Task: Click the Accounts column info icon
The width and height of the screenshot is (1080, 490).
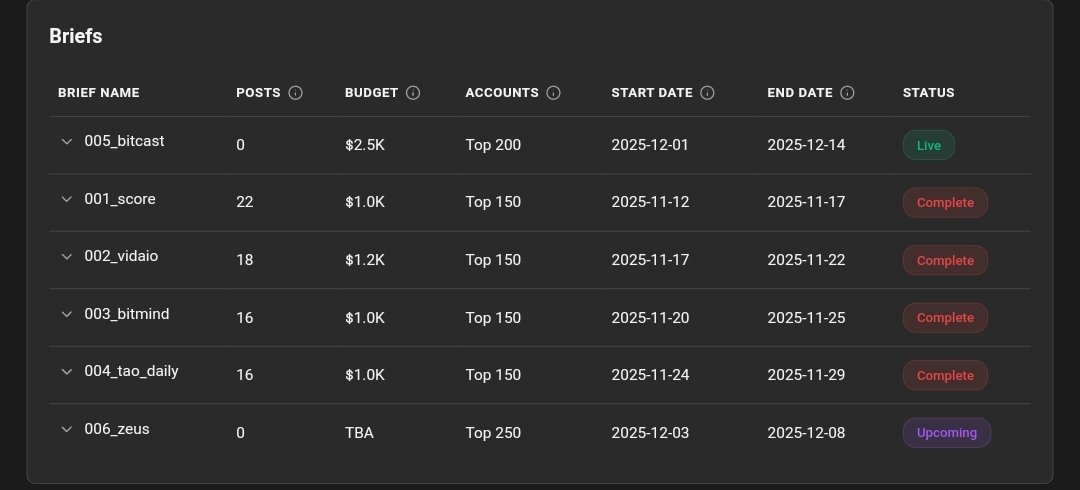Action: (553, 93)
